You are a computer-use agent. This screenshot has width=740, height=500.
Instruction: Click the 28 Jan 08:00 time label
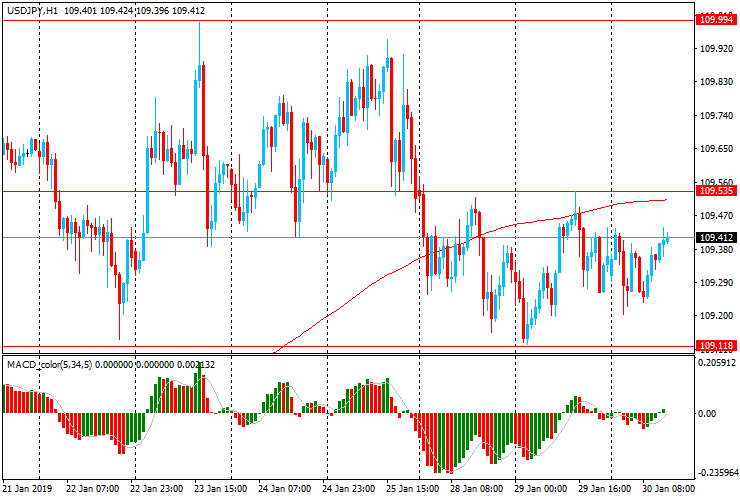tap(476, 490)
